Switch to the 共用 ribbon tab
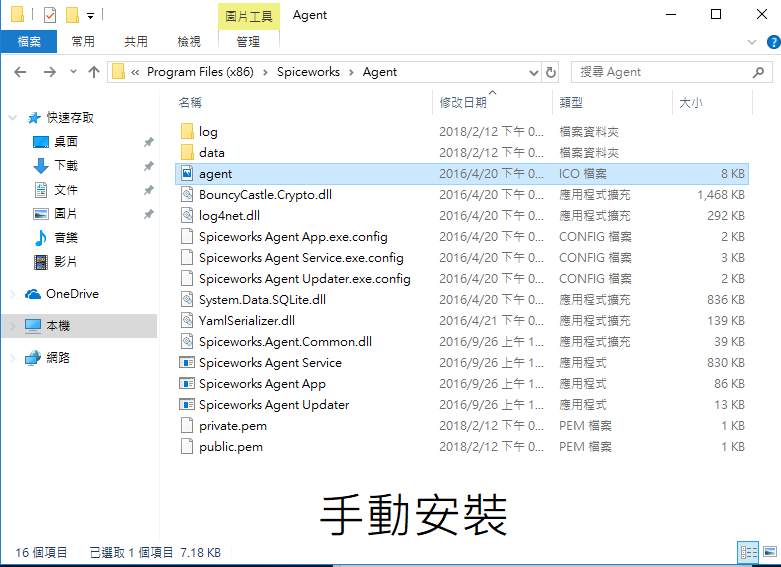Viewport: 781px width, 567px height. (136, 41)
